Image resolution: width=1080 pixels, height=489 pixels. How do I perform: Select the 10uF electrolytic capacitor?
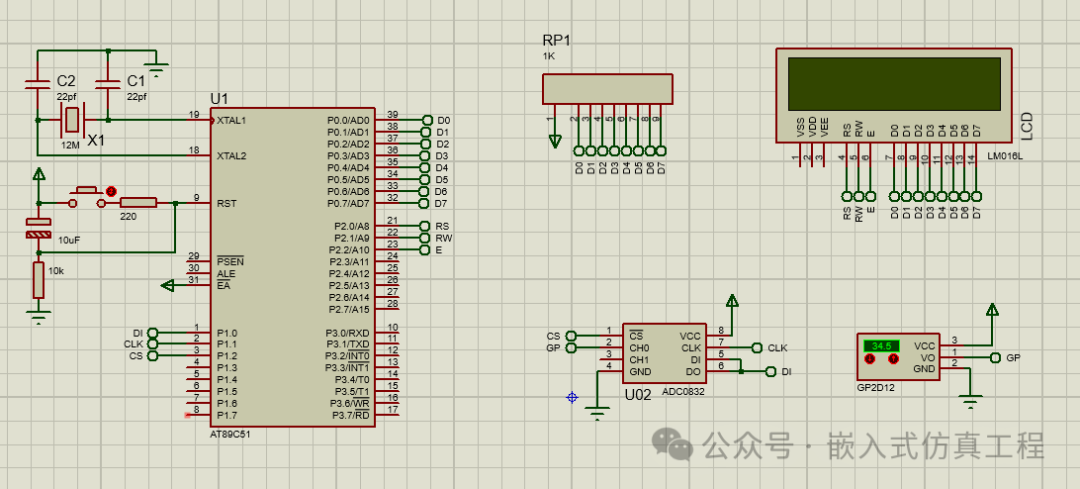[38, 228]
